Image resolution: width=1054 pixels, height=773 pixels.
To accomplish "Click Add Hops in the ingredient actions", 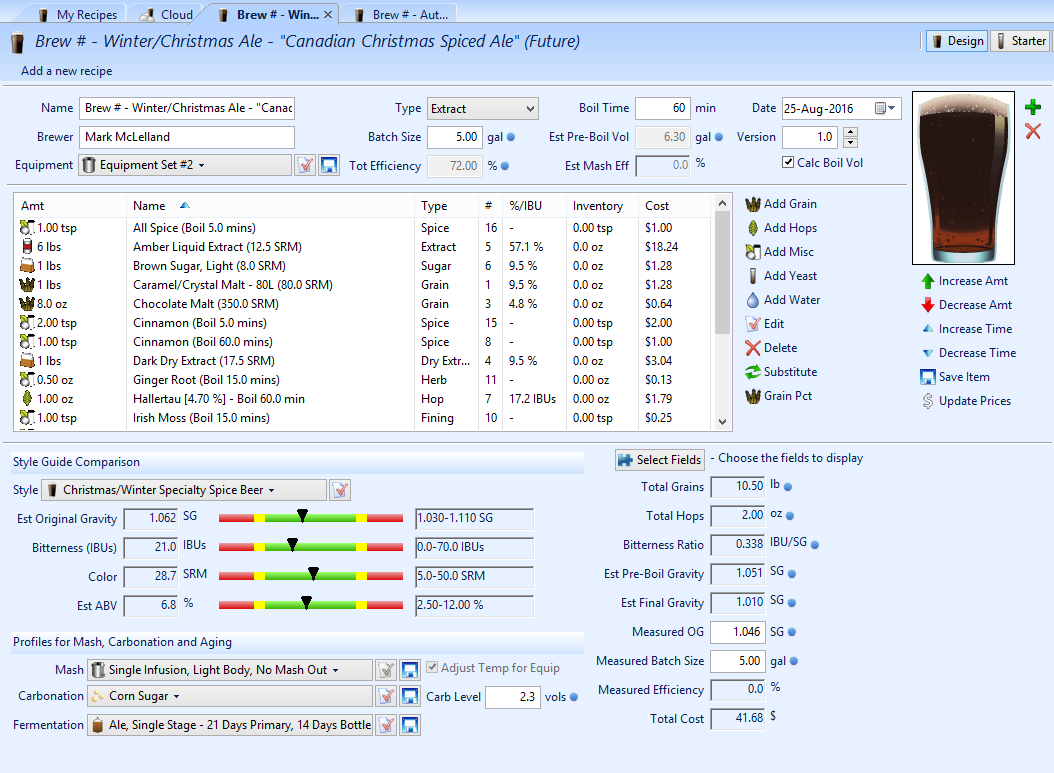I will 781,228.
